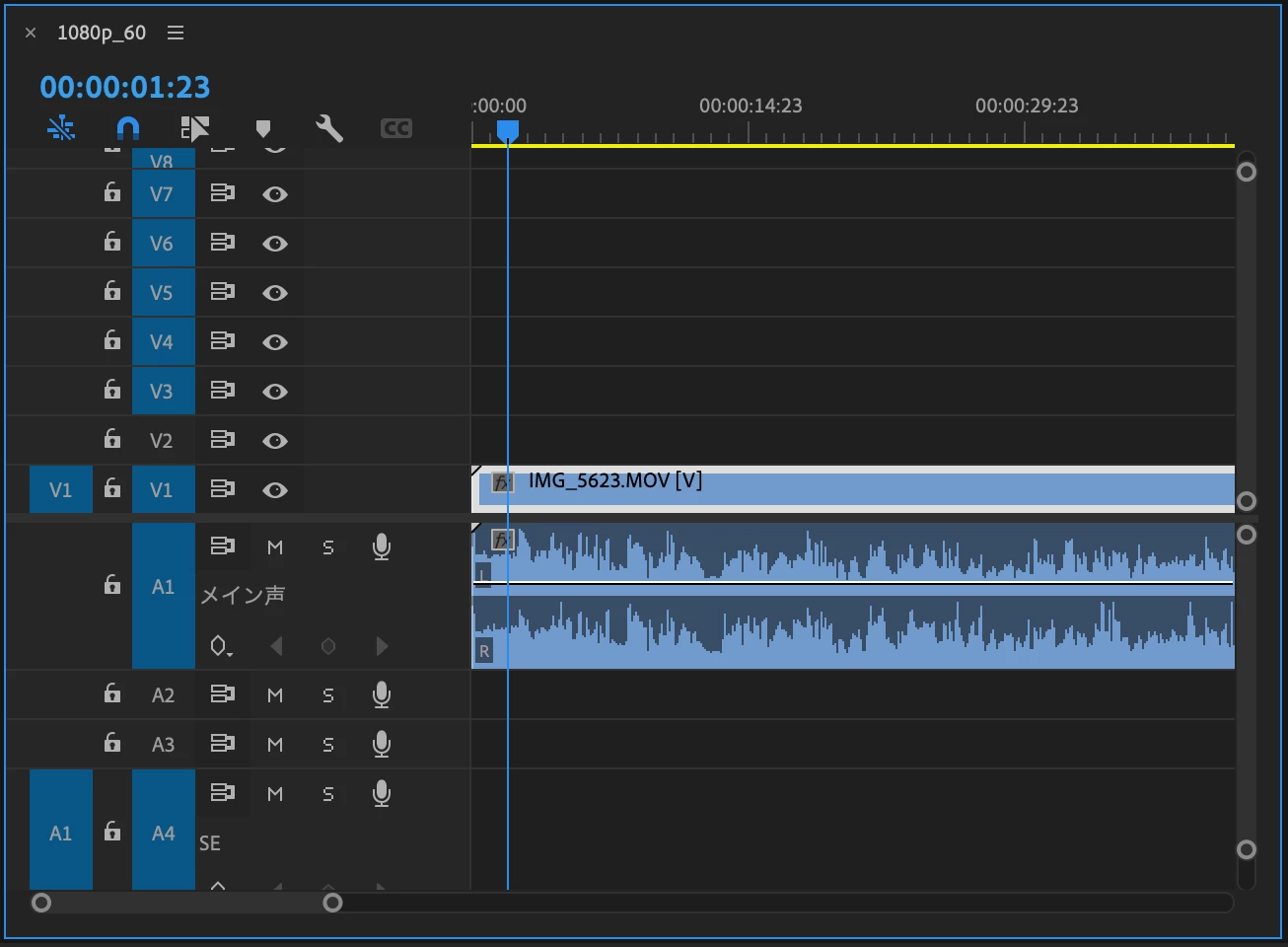
Task: Hide track V7 output eye
Action: 275,194
